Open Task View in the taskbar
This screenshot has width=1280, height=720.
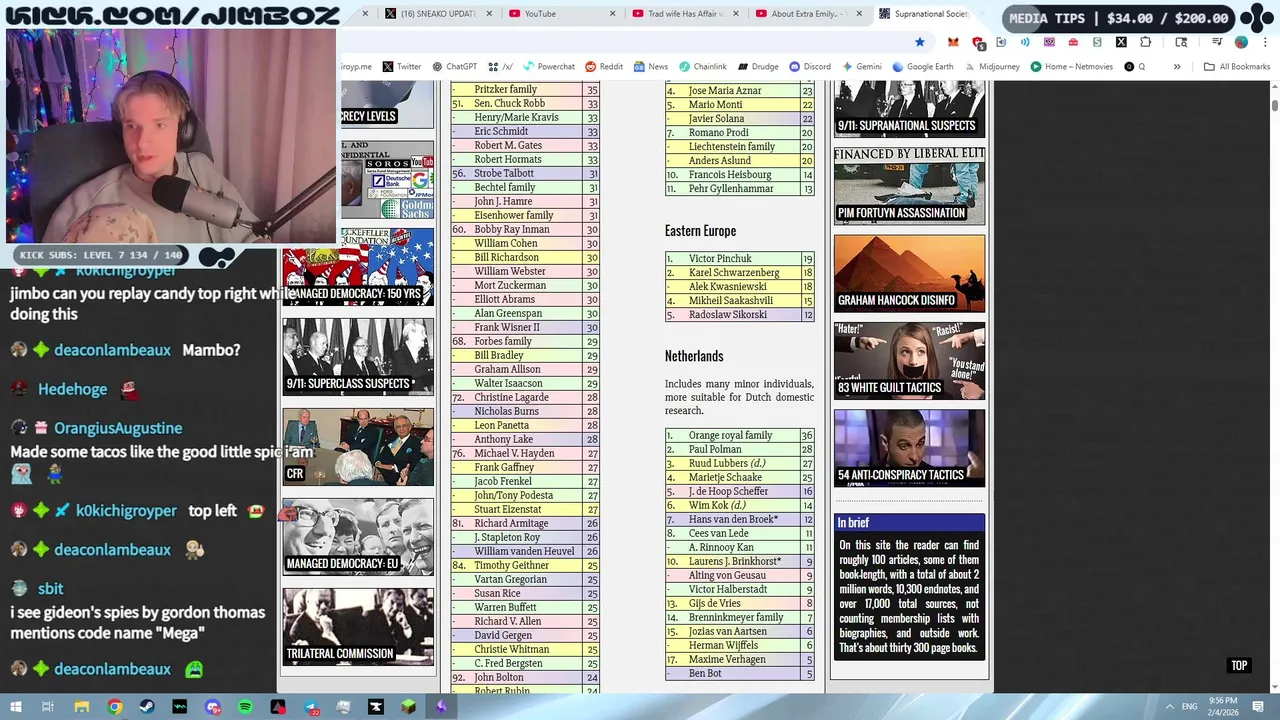click(x=47, y=707)
